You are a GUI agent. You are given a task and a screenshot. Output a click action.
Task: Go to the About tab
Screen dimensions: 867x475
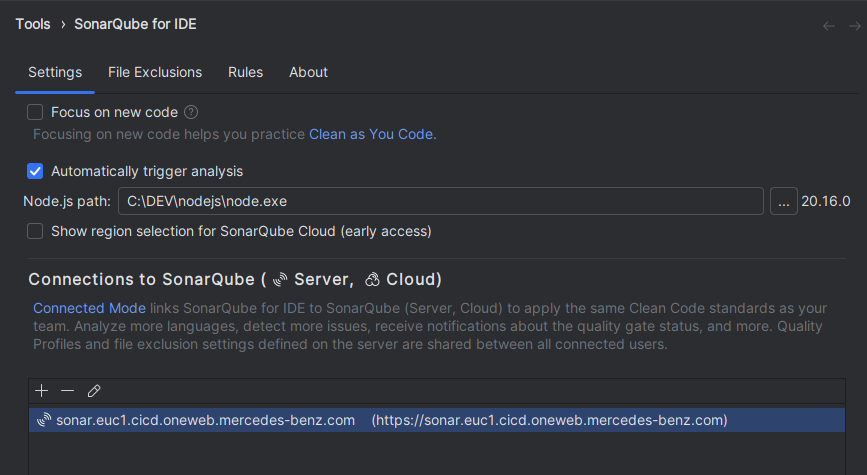tap(308, 72)
